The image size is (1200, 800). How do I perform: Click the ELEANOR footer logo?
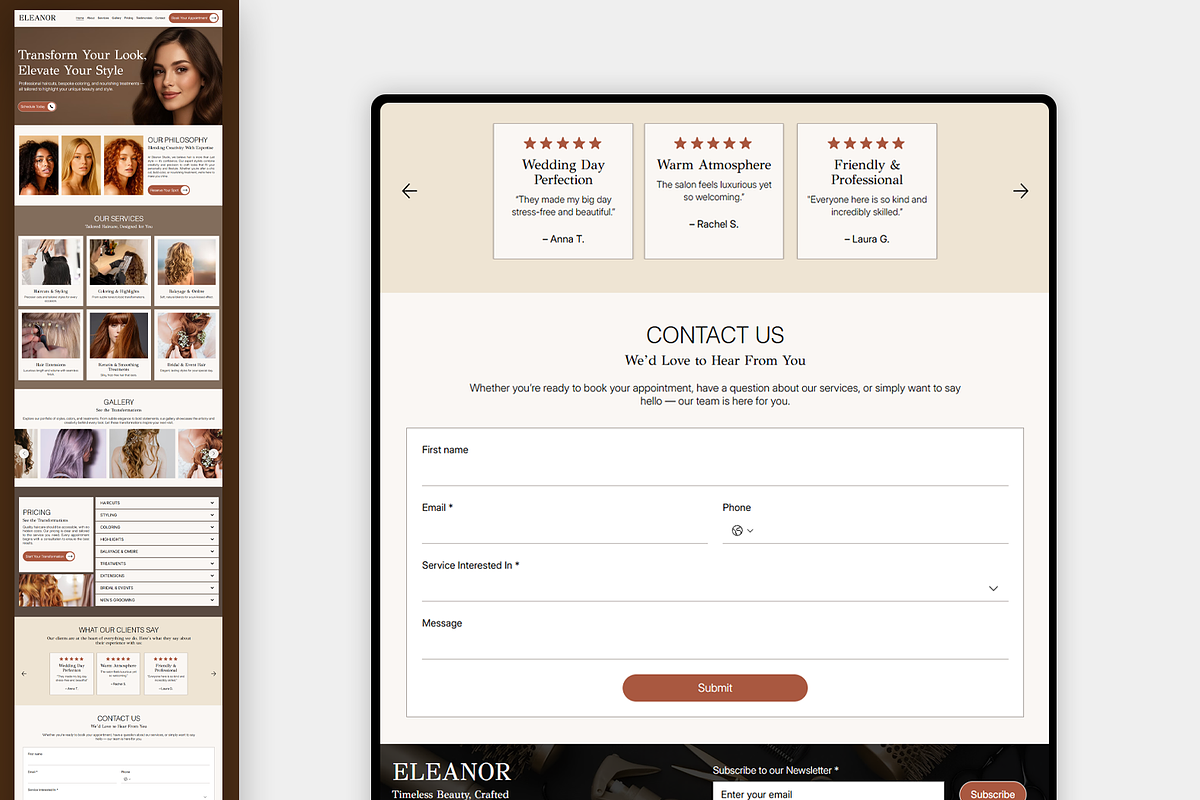tap(452, 772)
